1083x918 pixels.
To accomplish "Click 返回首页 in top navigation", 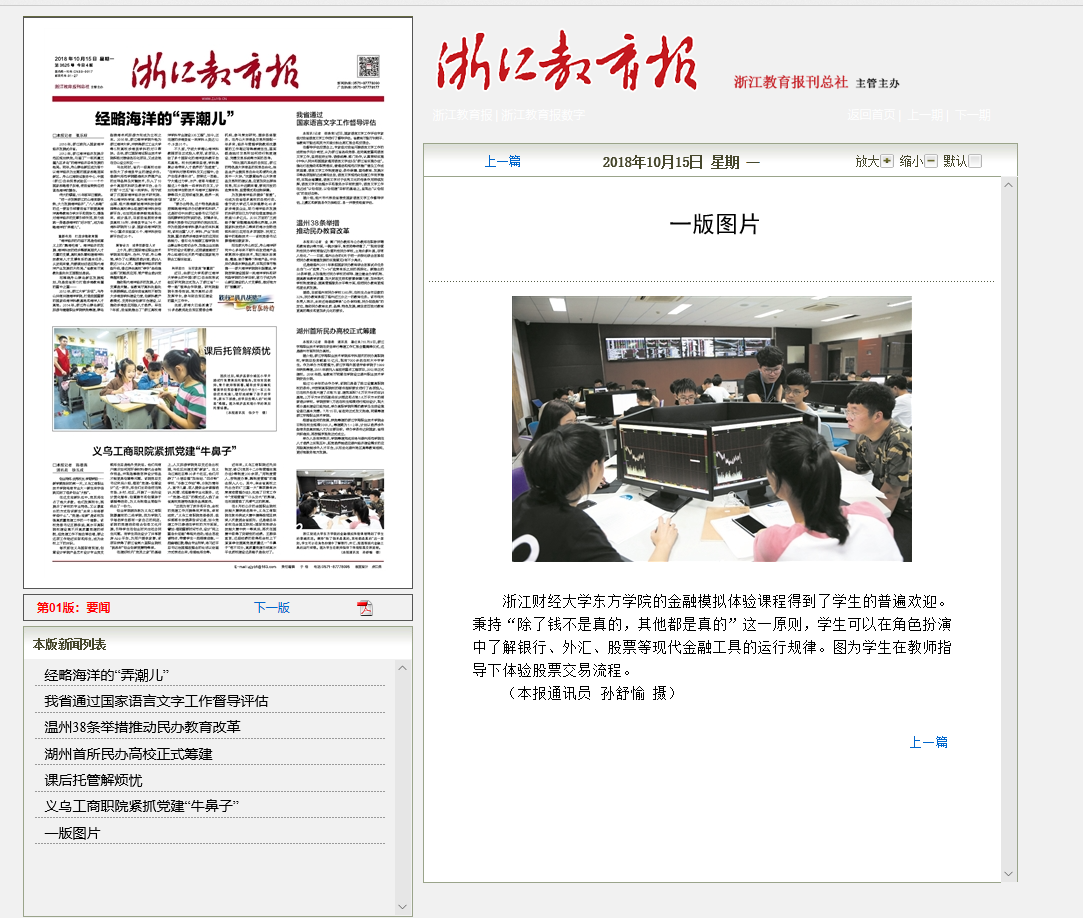I will 870,115.
